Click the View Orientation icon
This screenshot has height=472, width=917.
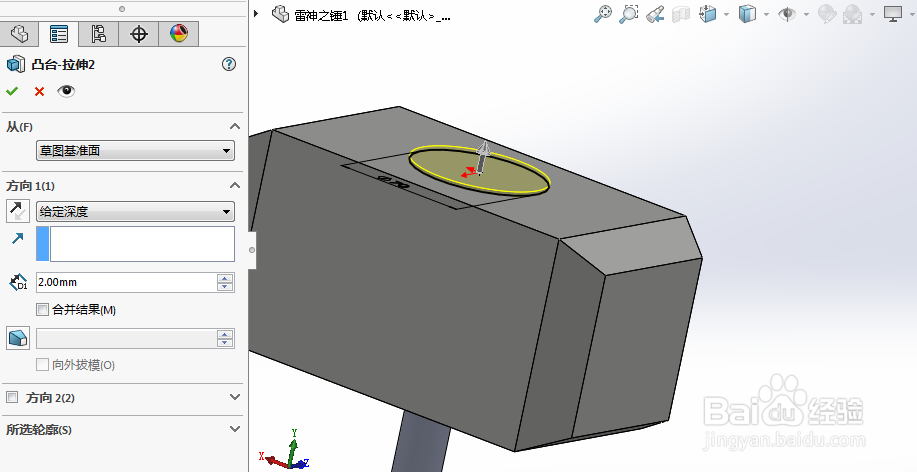click(x=708, y=14)
